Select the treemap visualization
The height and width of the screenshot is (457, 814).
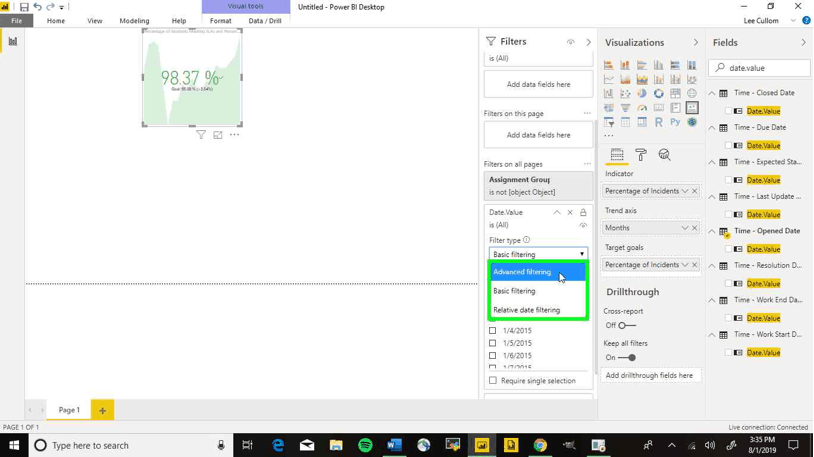point(675,93)
